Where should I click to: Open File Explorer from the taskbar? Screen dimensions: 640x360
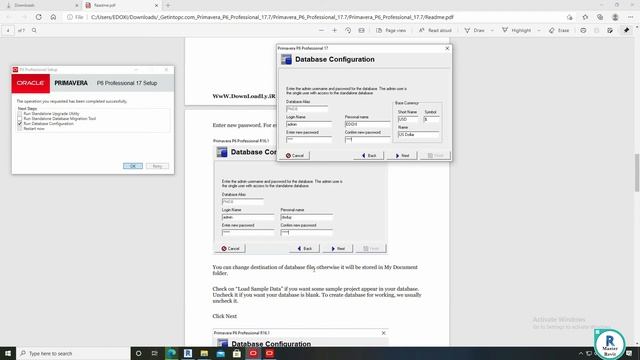point(204,353)
